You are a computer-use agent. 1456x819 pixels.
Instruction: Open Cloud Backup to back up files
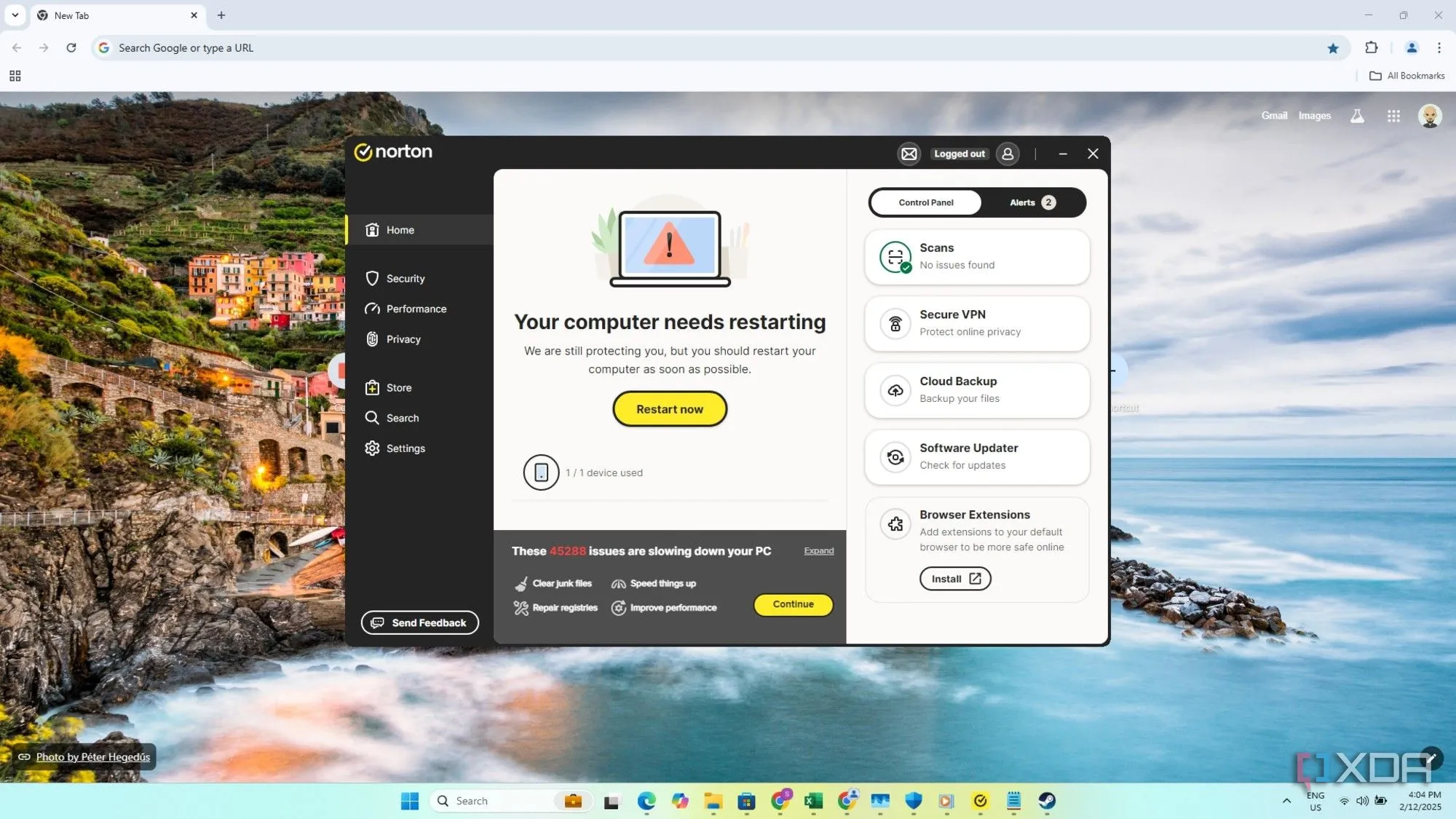[x=976, y=390]
